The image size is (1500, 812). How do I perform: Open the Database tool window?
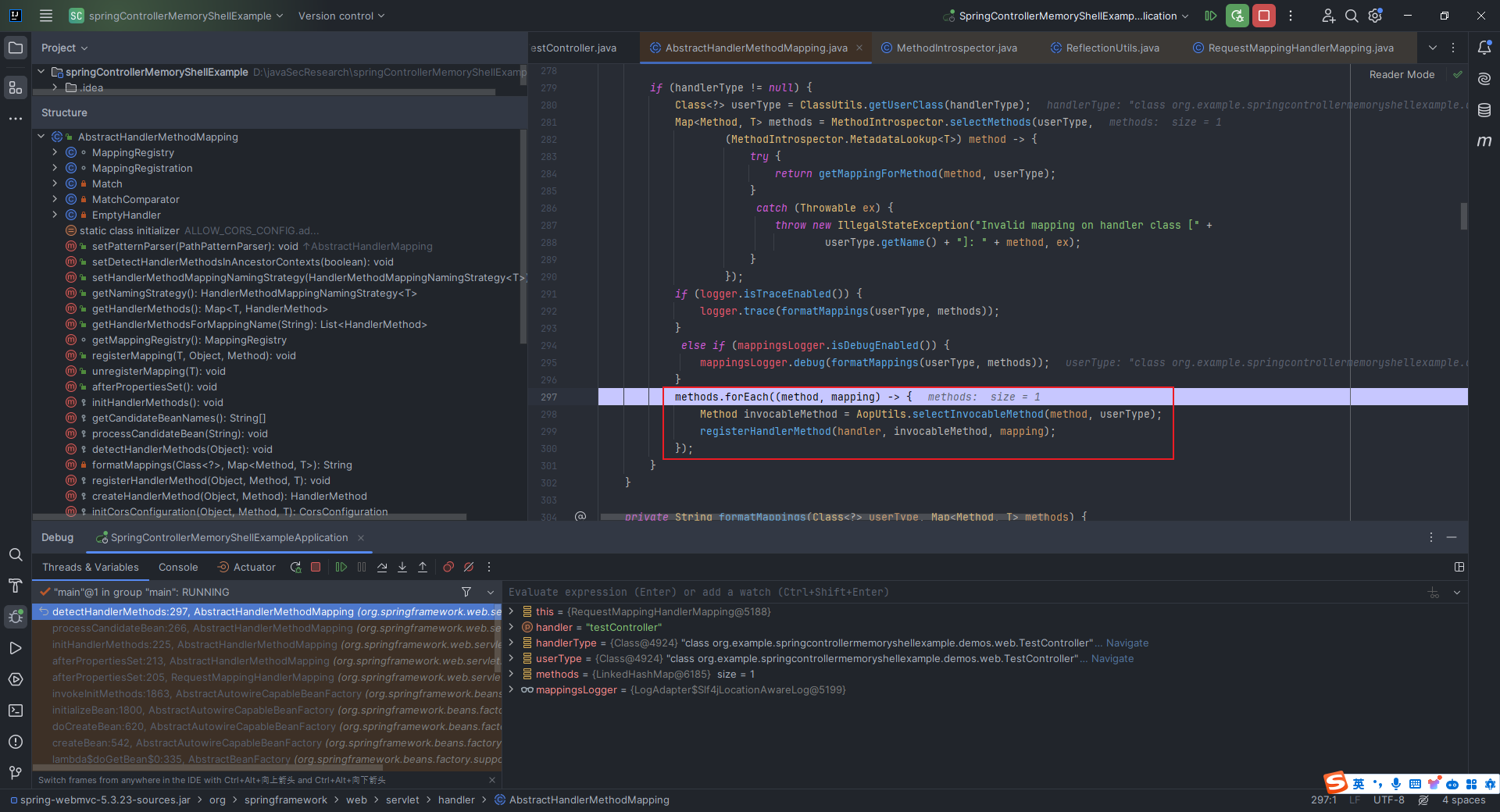pyautogui.click(x=1484, y=110)
